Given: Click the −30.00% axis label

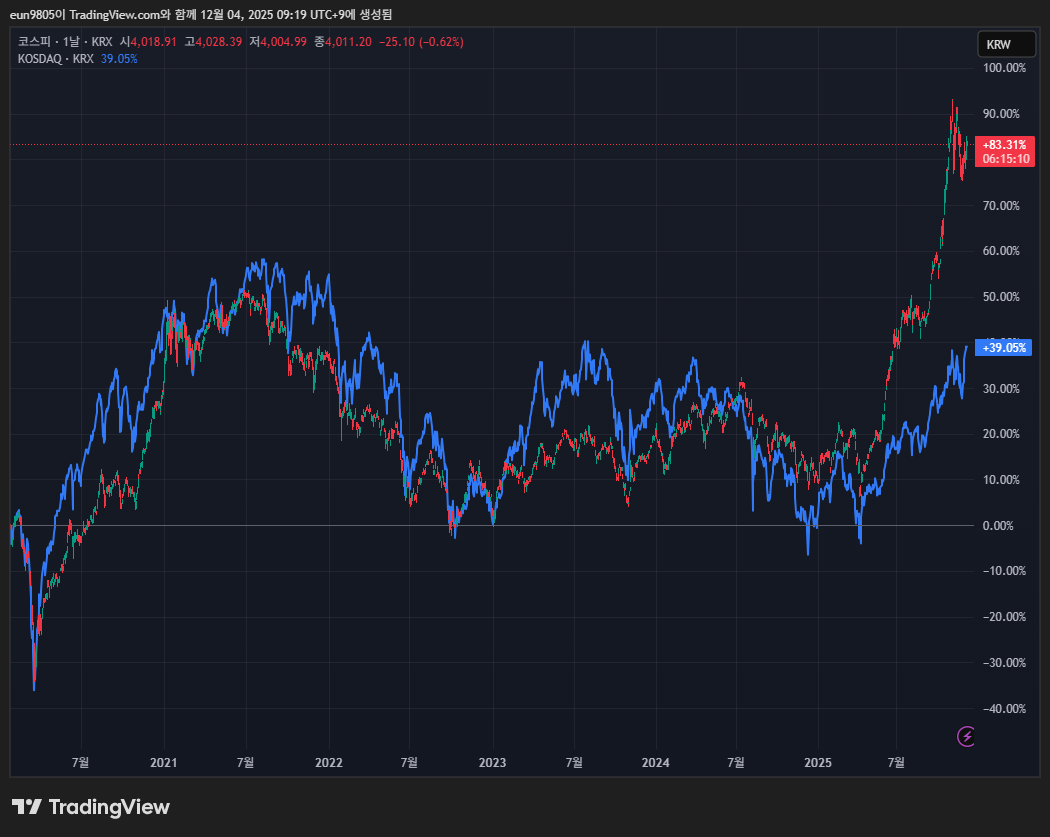Looking at the screenshot, I should (1004, 663).
